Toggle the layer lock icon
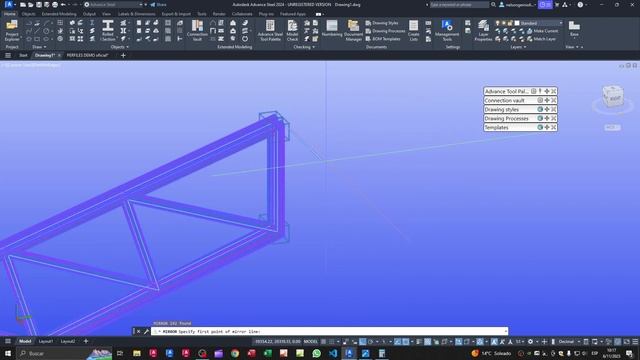The width and height of the screenshot is (640, 360). click(x=510, y=23)
